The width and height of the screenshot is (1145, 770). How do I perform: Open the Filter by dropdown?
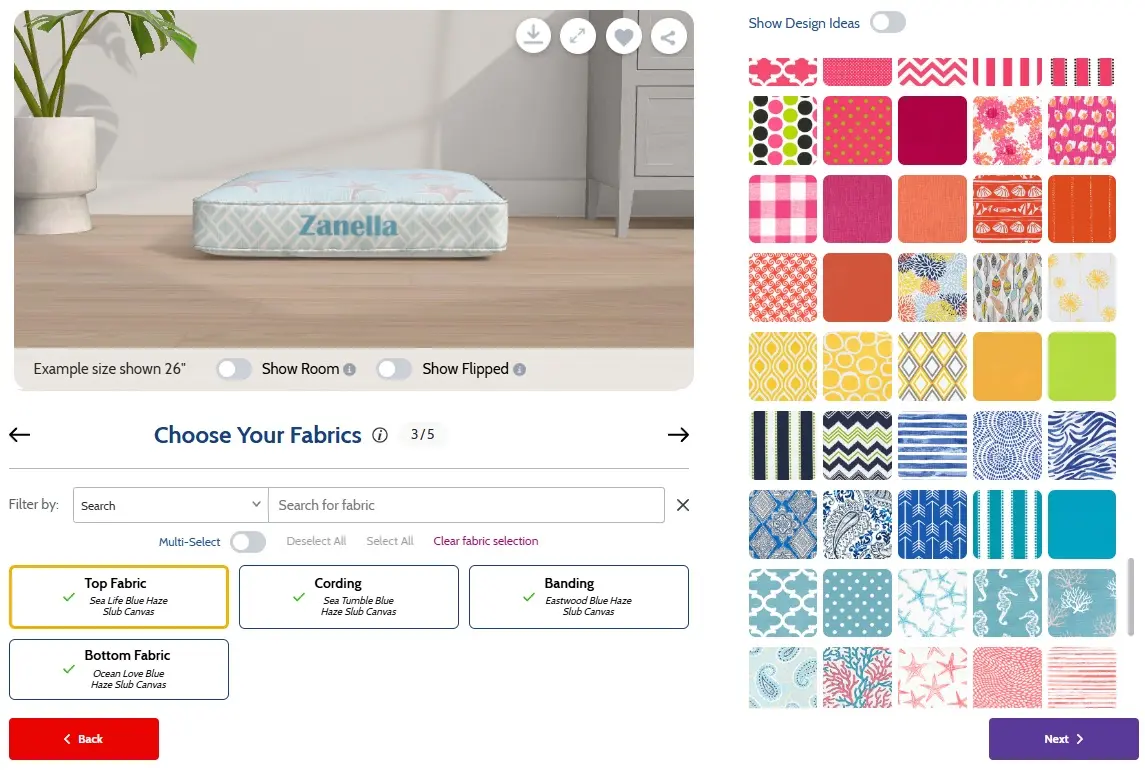coord(170,506)
